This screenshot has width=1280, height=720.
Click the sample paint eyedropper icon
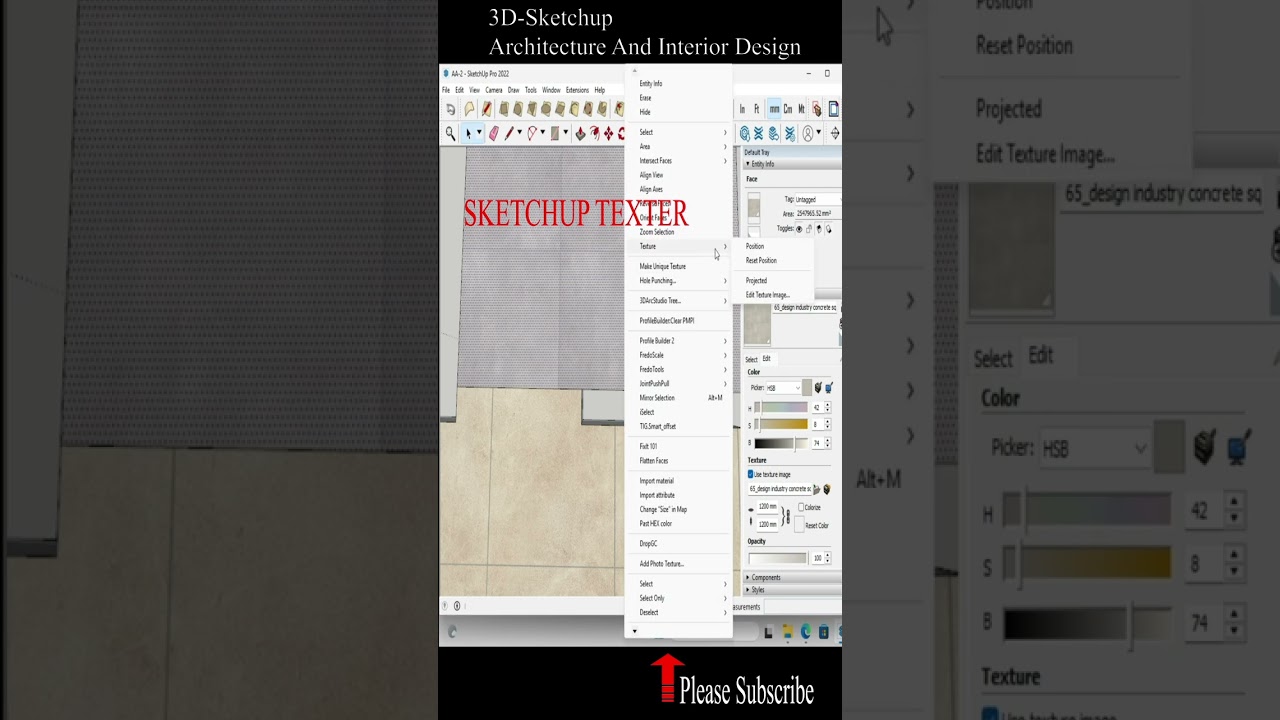coord(818,388)
